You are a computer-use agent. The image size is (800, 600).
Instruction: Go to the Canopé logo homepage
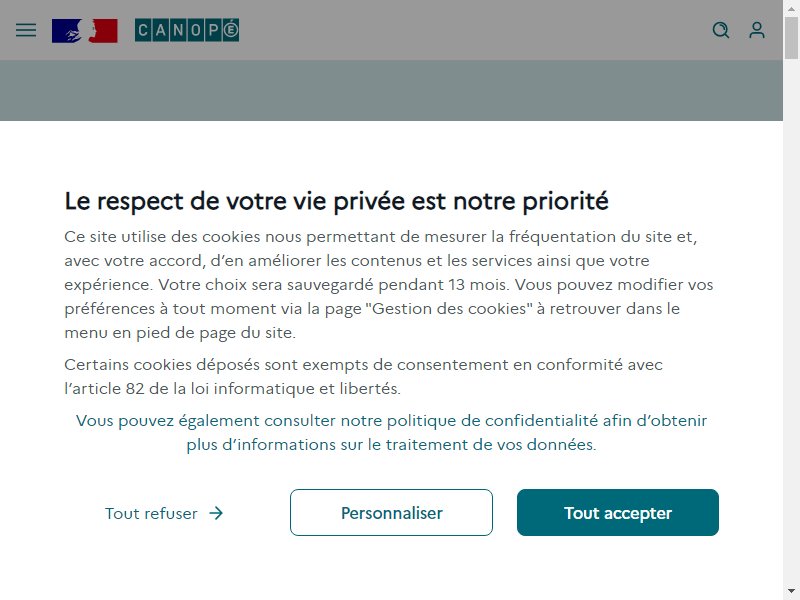click(187, 31)
